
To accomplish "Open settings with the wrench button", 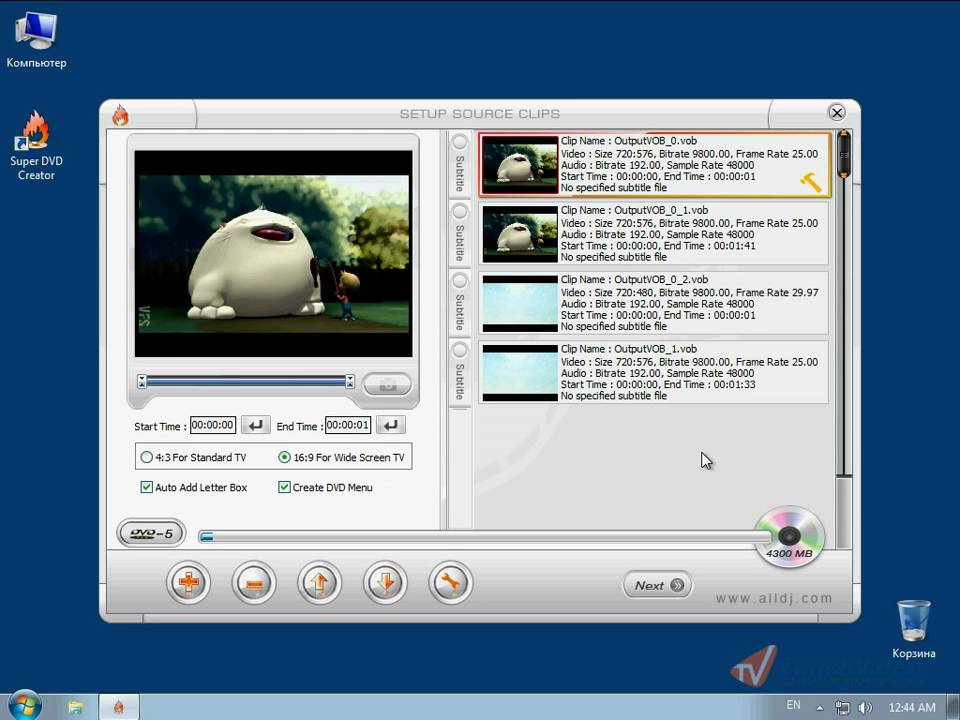I will click(x=451, y=582).
